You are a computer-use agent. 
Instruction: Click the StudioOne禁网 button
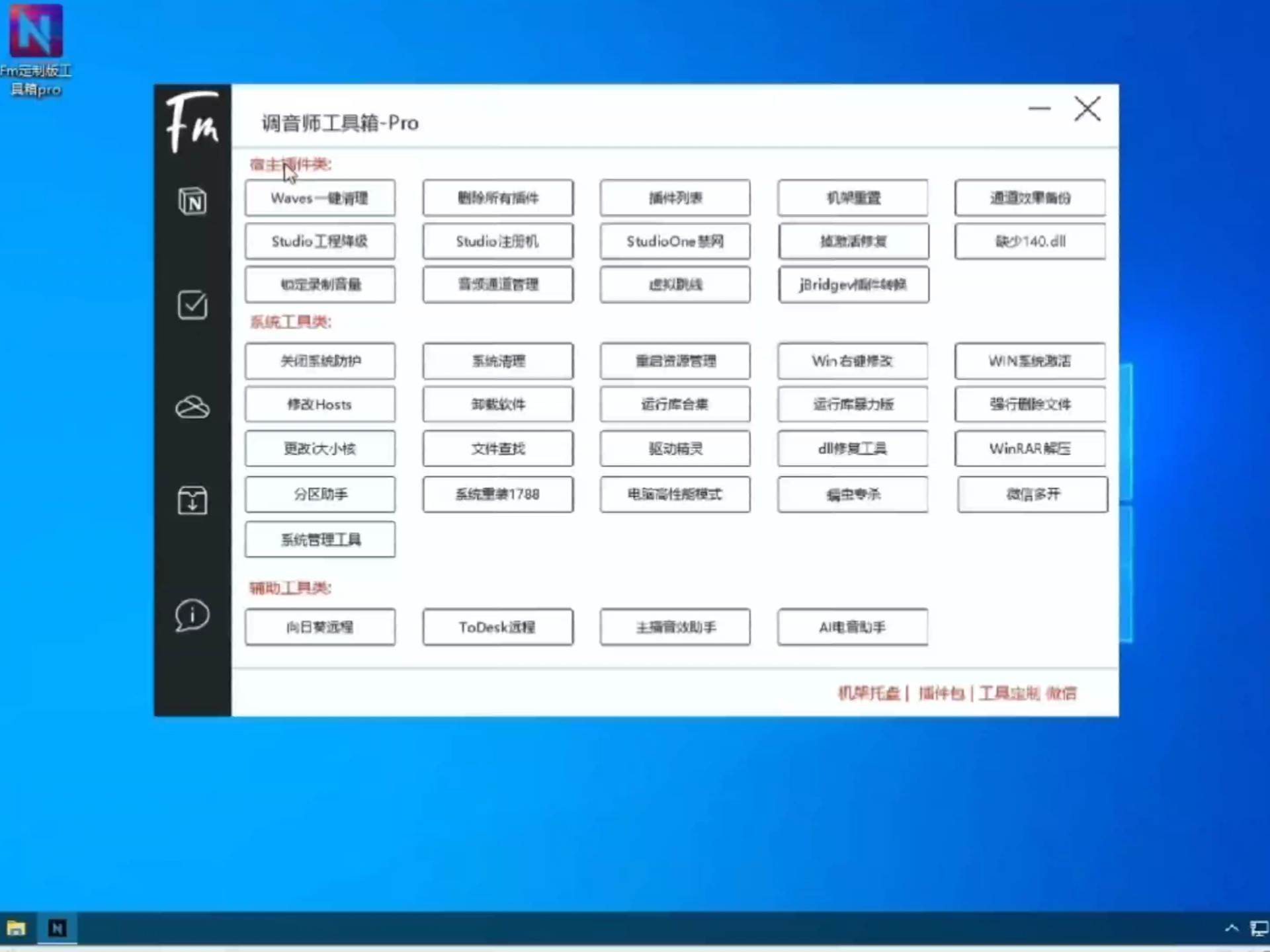(675, 241)
